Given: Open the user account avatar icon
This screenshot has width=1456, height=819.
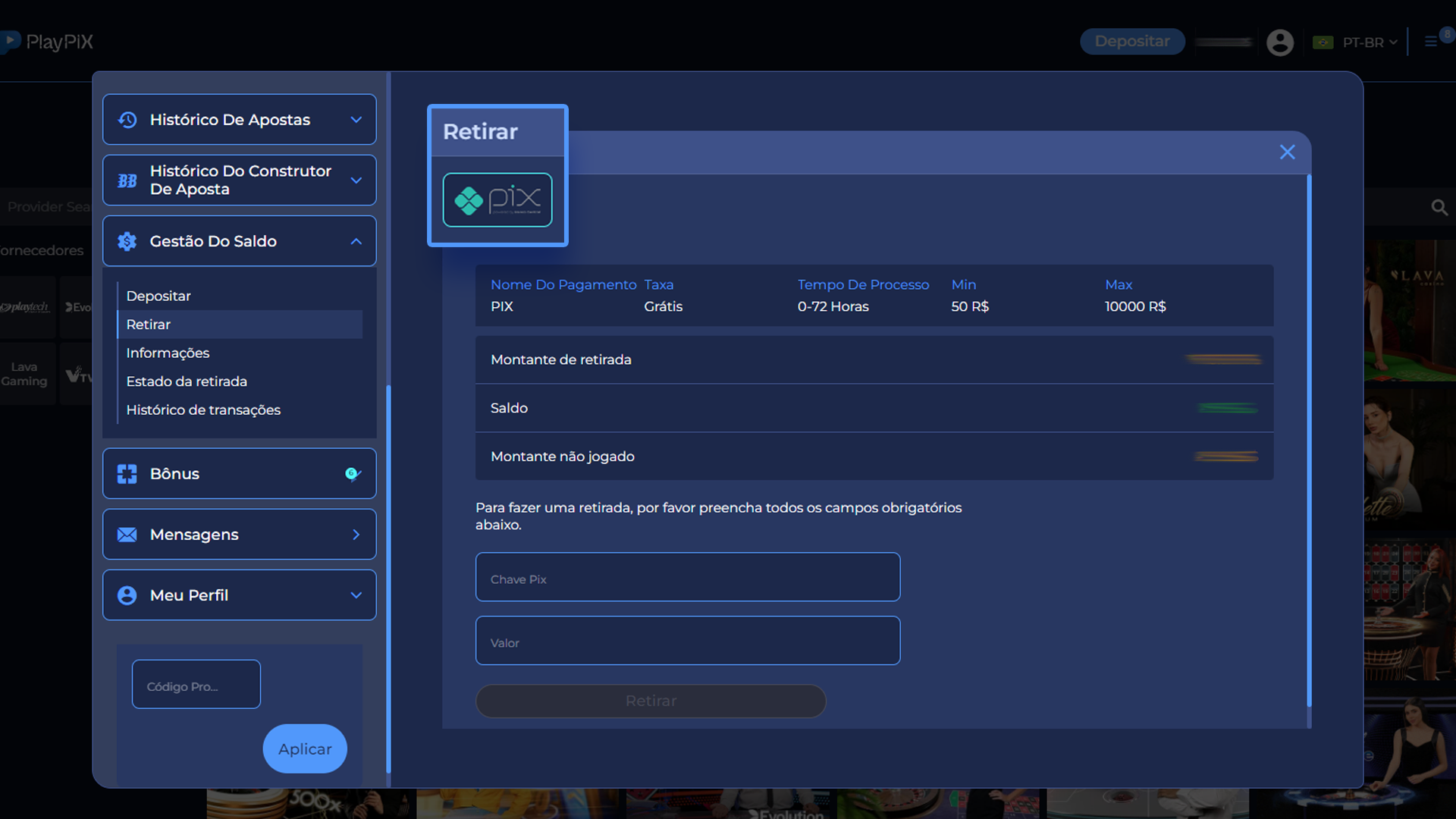Looking at the screenshot, I should pos(1280,42).
